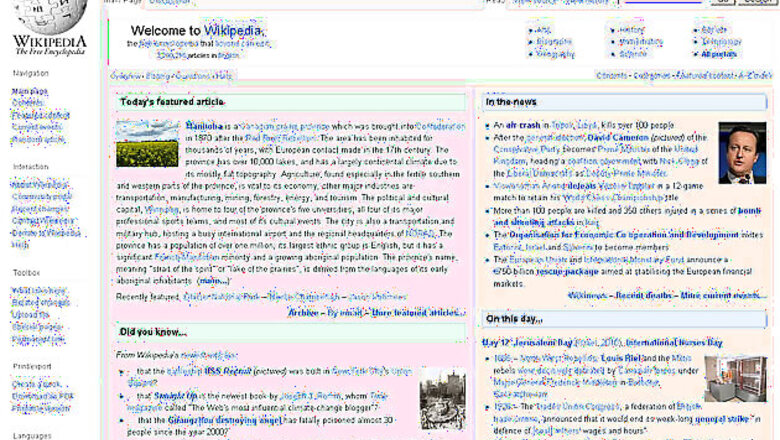Open the International Nurses Day link

pyautogui.click(x=674, y=343)
